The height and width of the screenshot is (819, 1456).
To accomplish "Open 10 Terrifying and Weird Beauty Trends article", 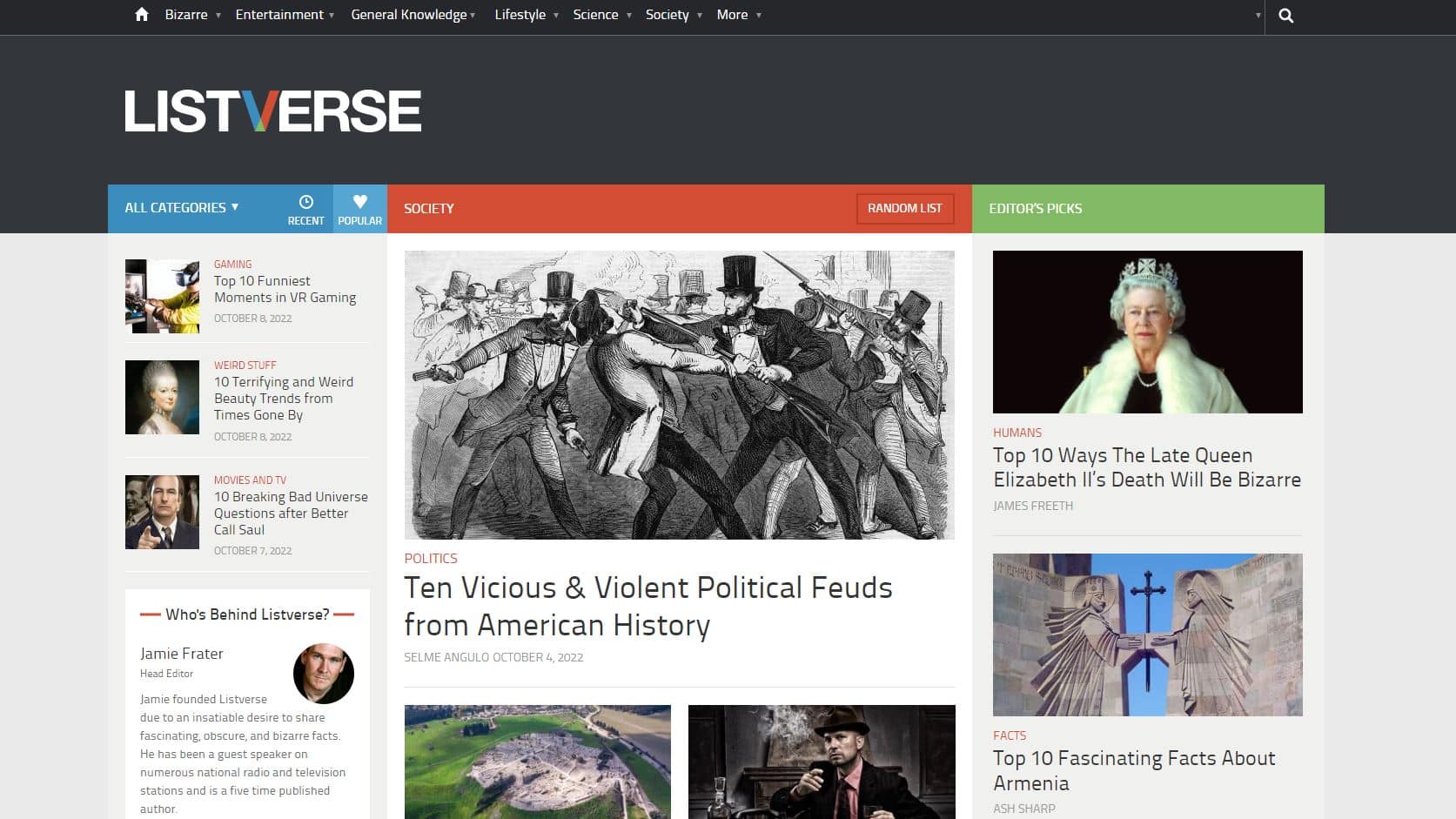I will pyautogui.click(x=284, y=399).
